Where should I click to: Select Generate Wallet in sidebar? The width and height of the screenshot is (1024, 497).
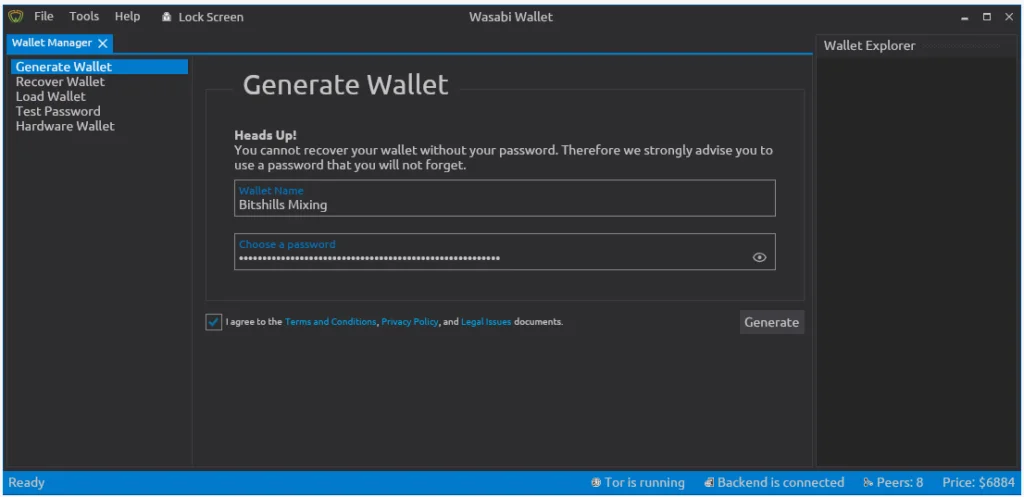[99, 67]
